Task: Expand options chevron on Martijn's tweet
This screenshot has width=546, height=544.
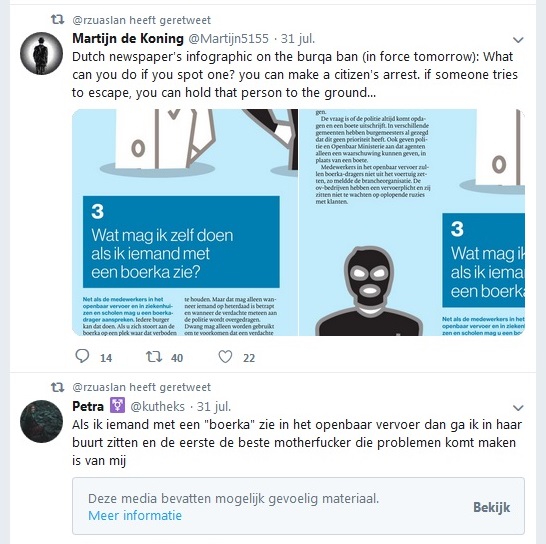Action: [518, 40]
